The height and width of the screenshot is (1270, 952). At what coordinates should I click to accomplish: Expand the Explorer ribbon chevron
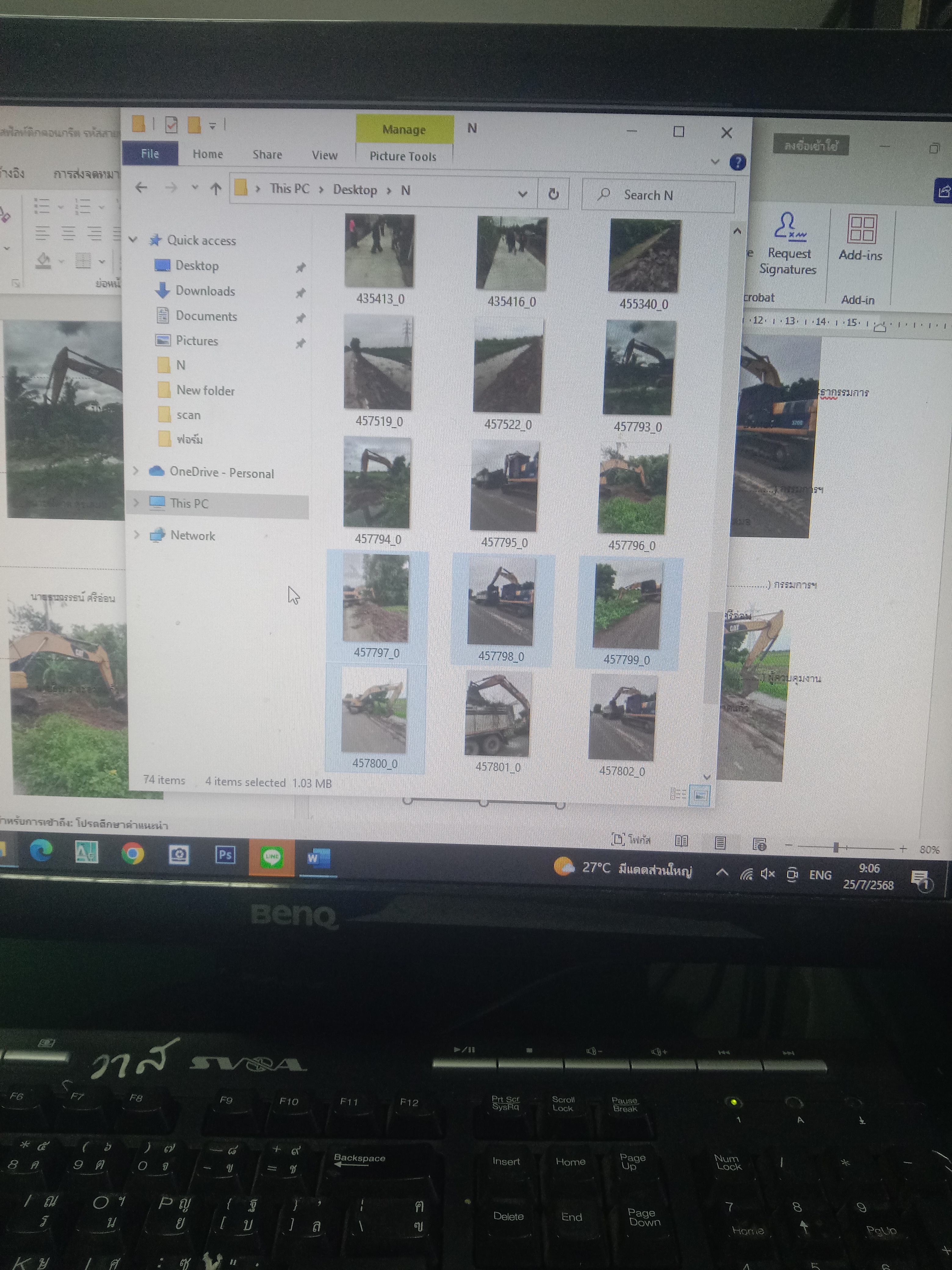[714, 161]
